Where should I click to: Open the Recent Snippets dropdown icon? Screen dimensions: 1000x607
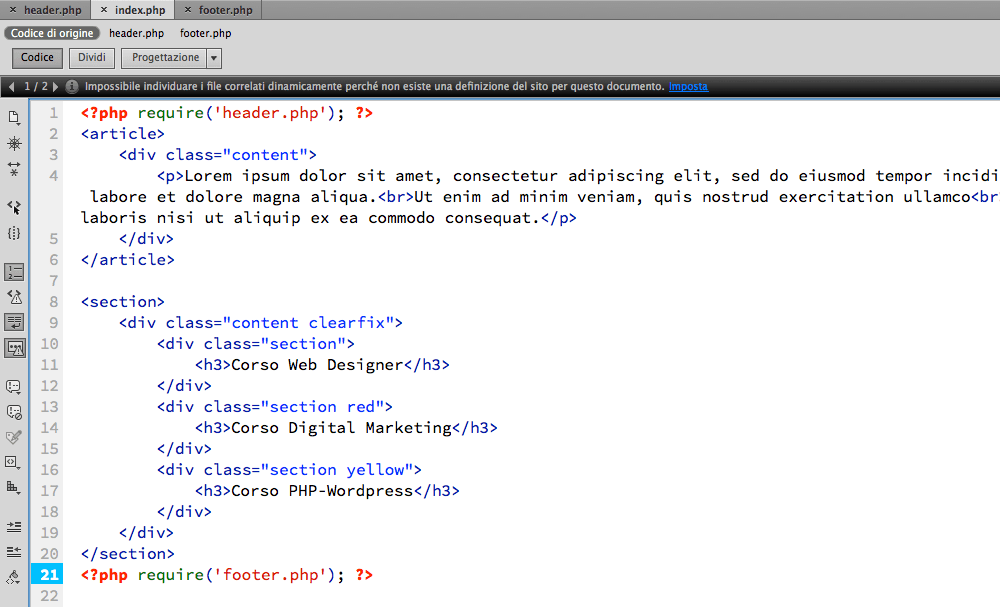pyautogui.click(x=14, y=462)
